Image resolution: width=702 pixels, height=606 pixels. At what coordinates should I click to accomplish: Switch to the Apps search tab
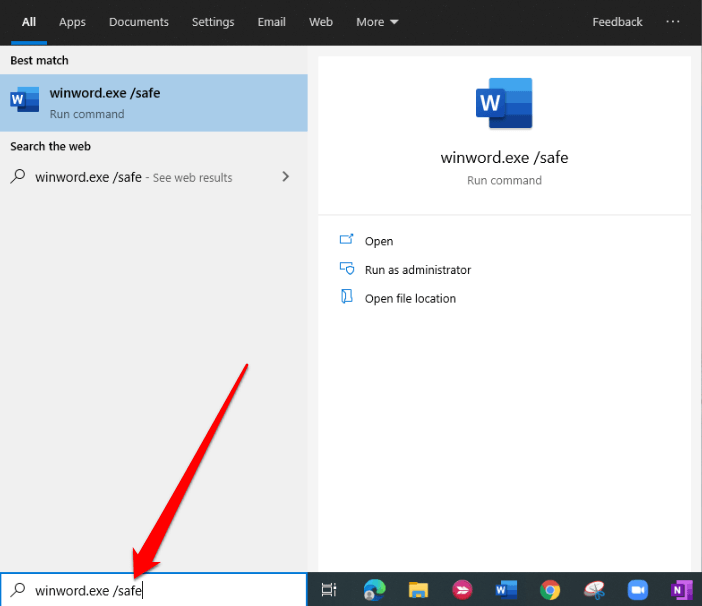pos(72,22)
